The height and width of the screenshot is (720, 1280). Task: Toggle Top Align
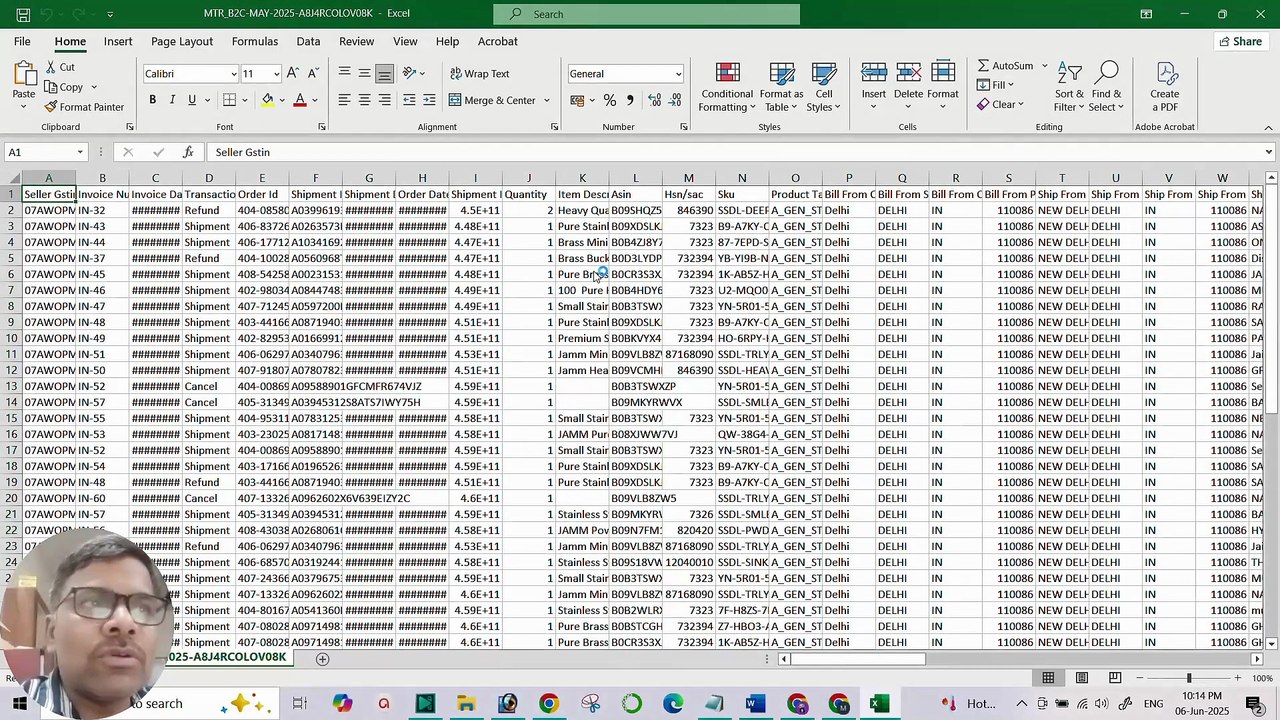tap(344, 73)
